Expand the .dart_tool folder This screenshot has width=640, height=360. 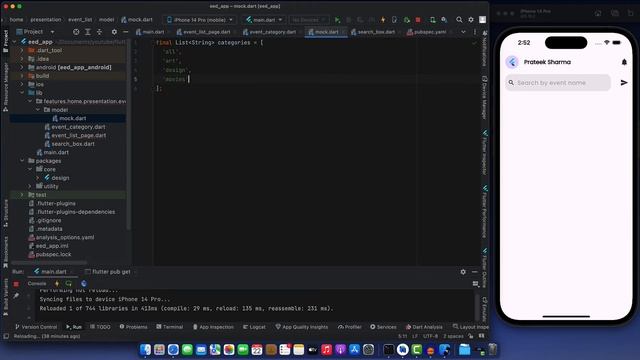click(22, 50)
